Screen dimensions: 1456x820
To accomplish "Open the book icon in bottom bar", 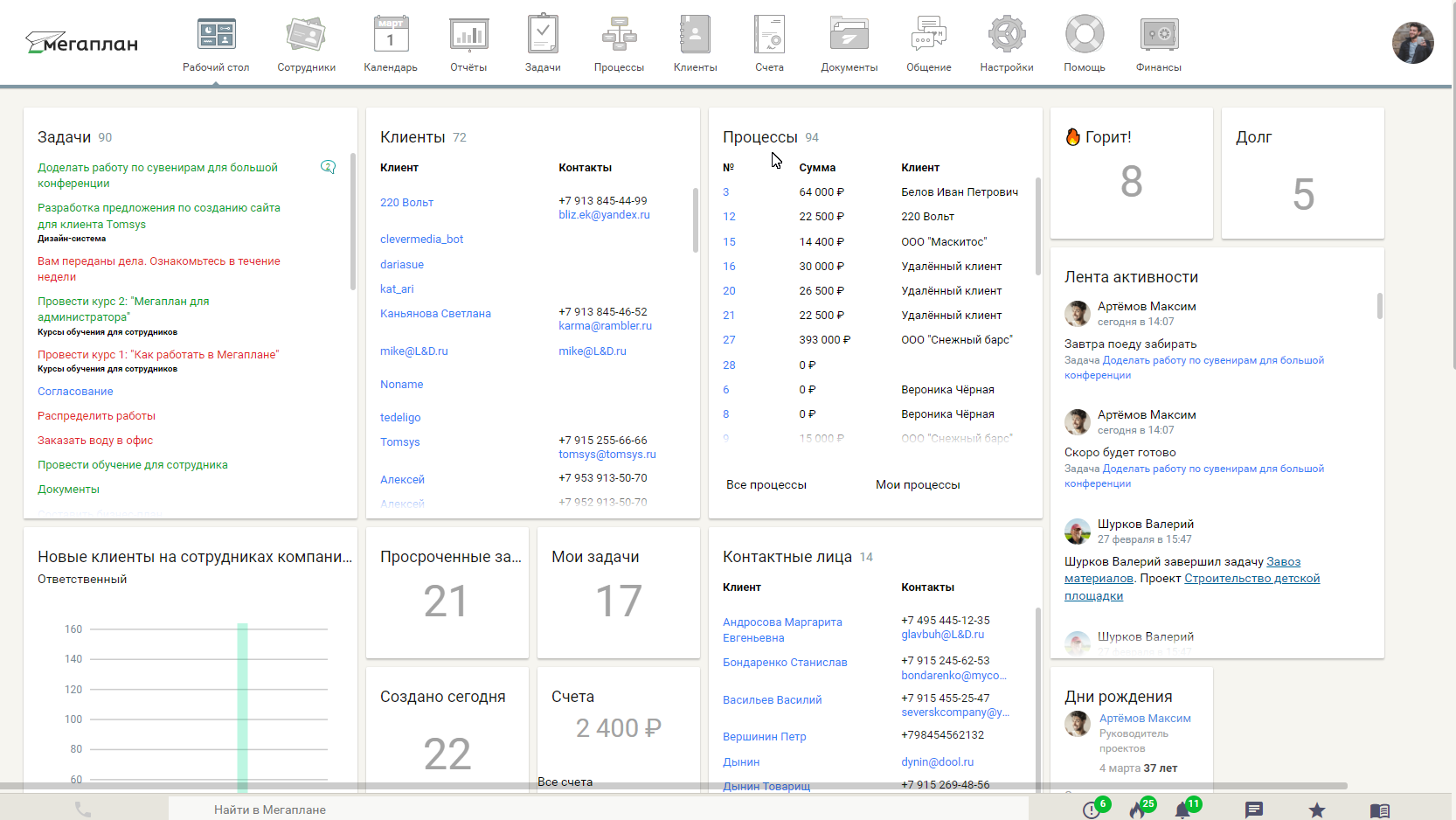I will (x=1380, y=810).
